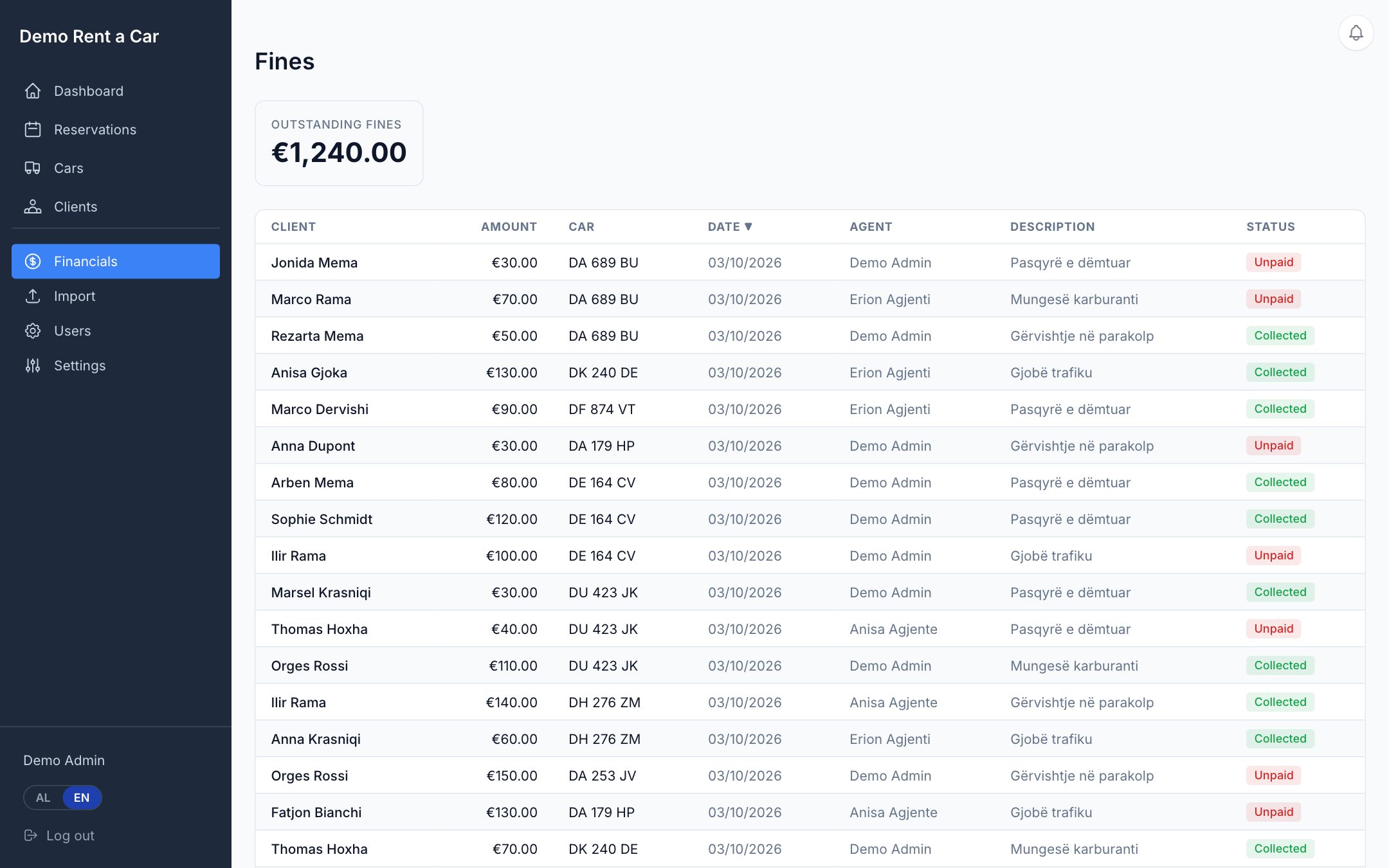
Task: Open the Dashboard menu item
Action: tap(116, 91)
